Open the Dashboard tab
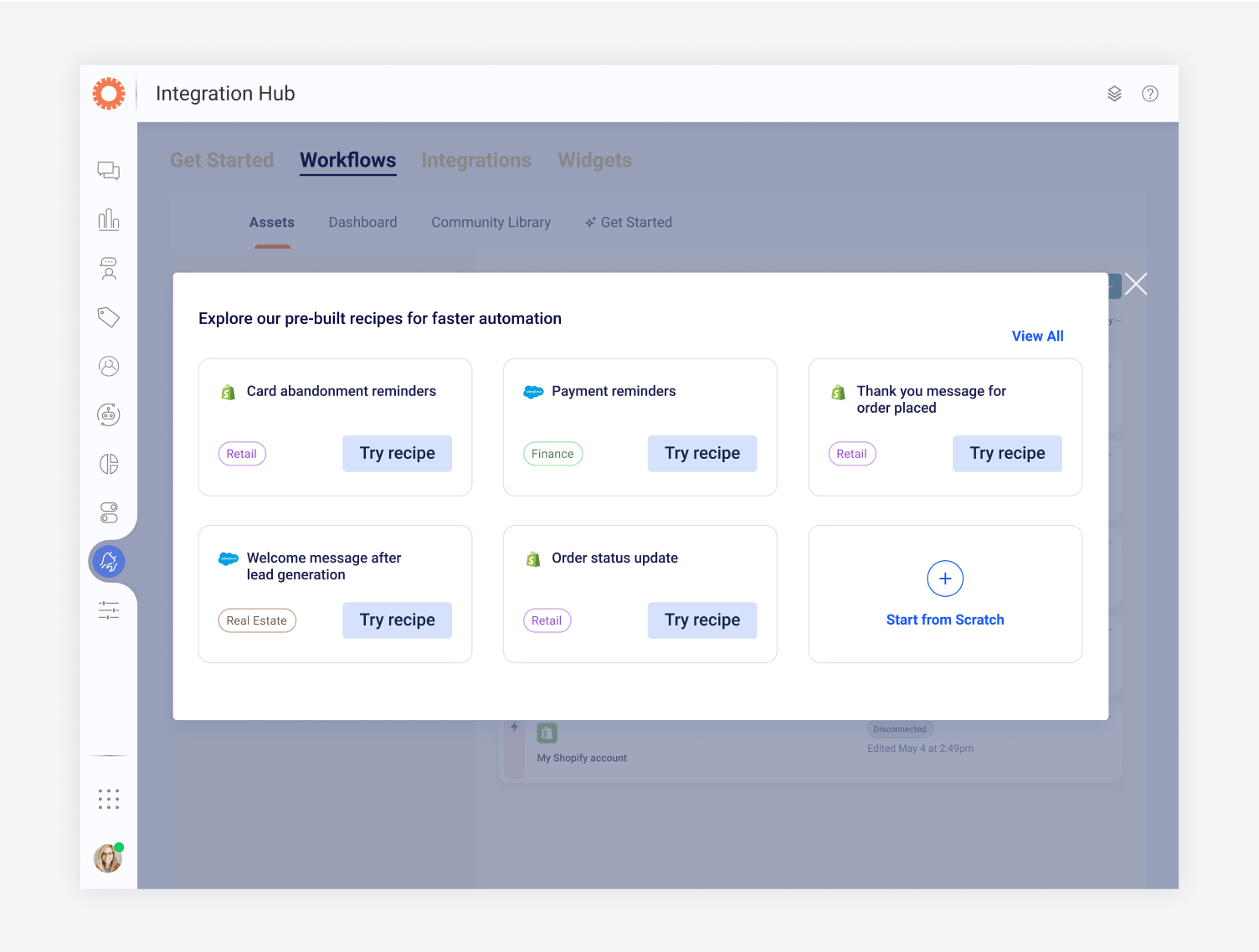The width and height of the screenshot is (1259, 952). click(x=362, y=222)
